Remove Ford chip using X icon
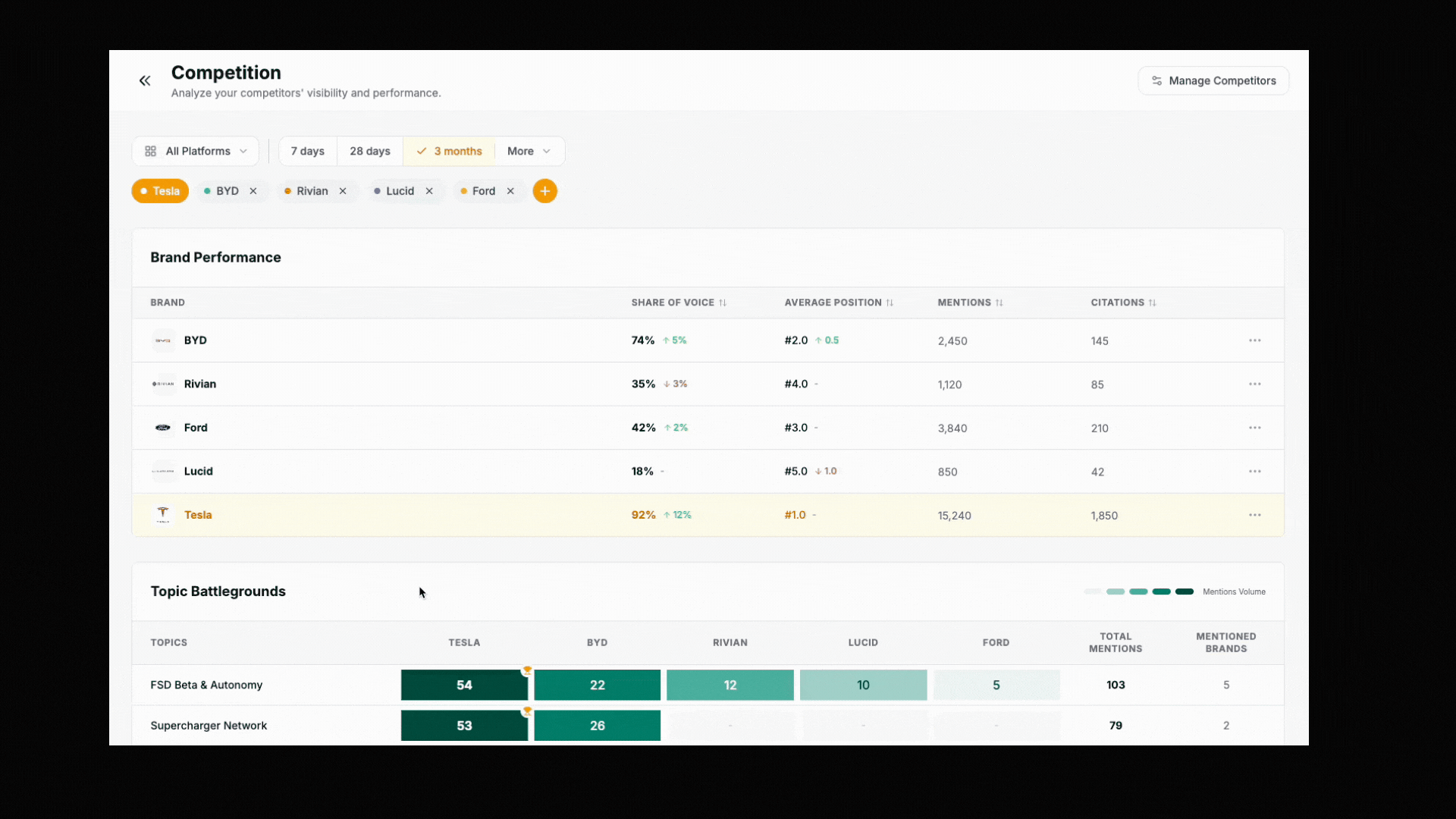 click(510, 191)
